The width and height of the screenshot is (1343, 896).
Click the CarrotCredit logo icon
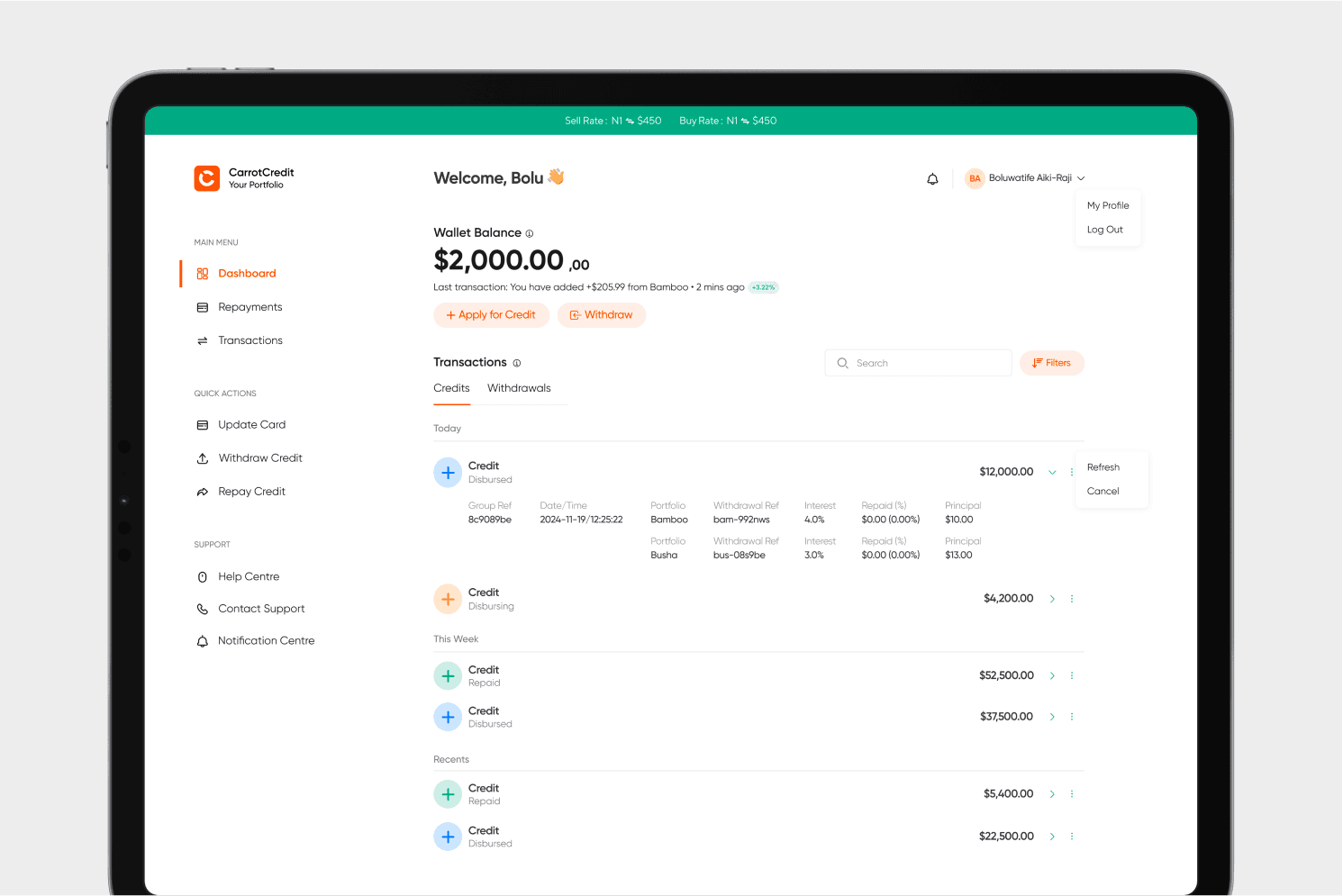point(207,178)
